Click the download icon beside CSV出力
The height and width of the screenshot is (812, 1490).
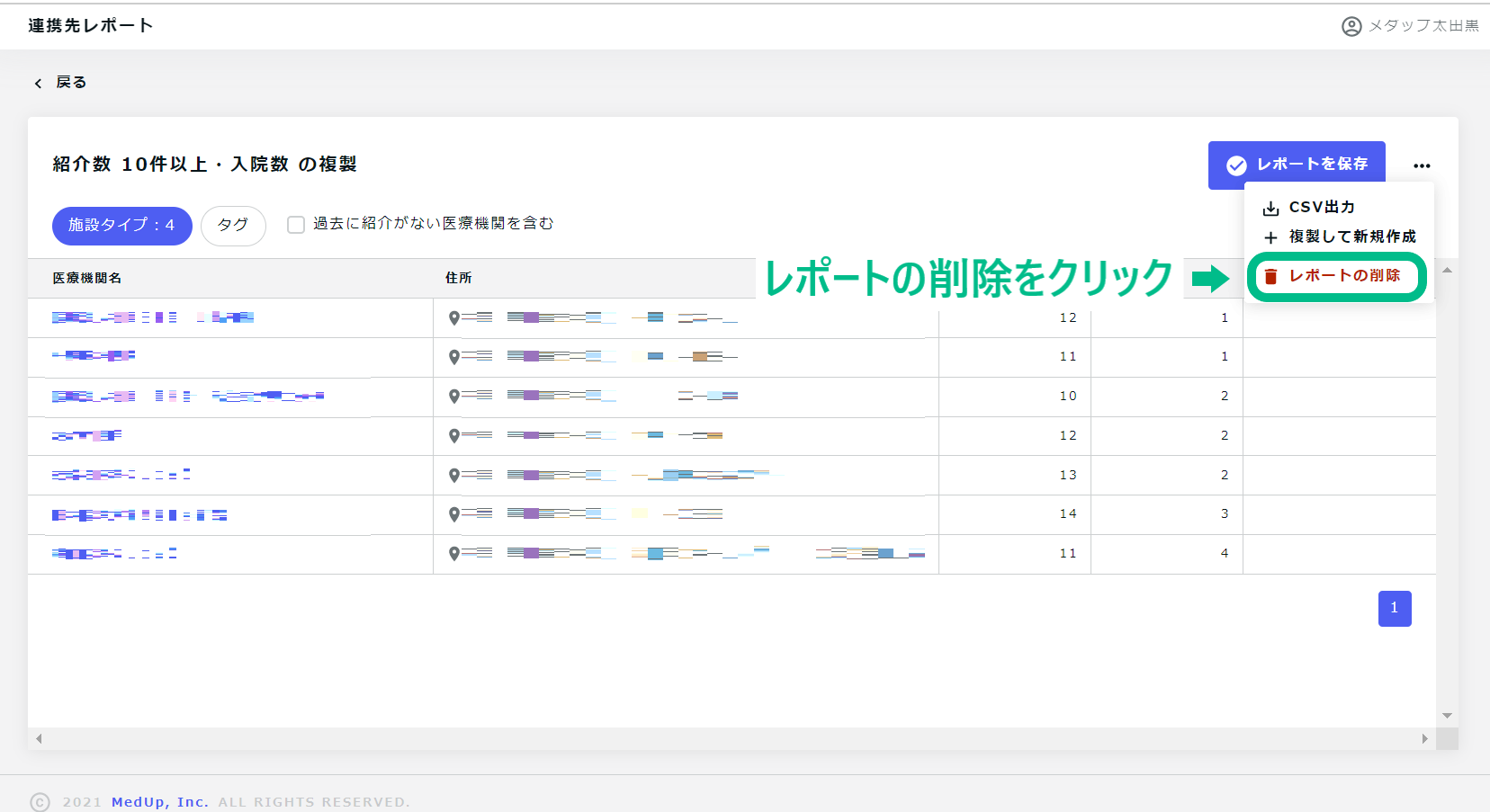(x=1270, y=208)
